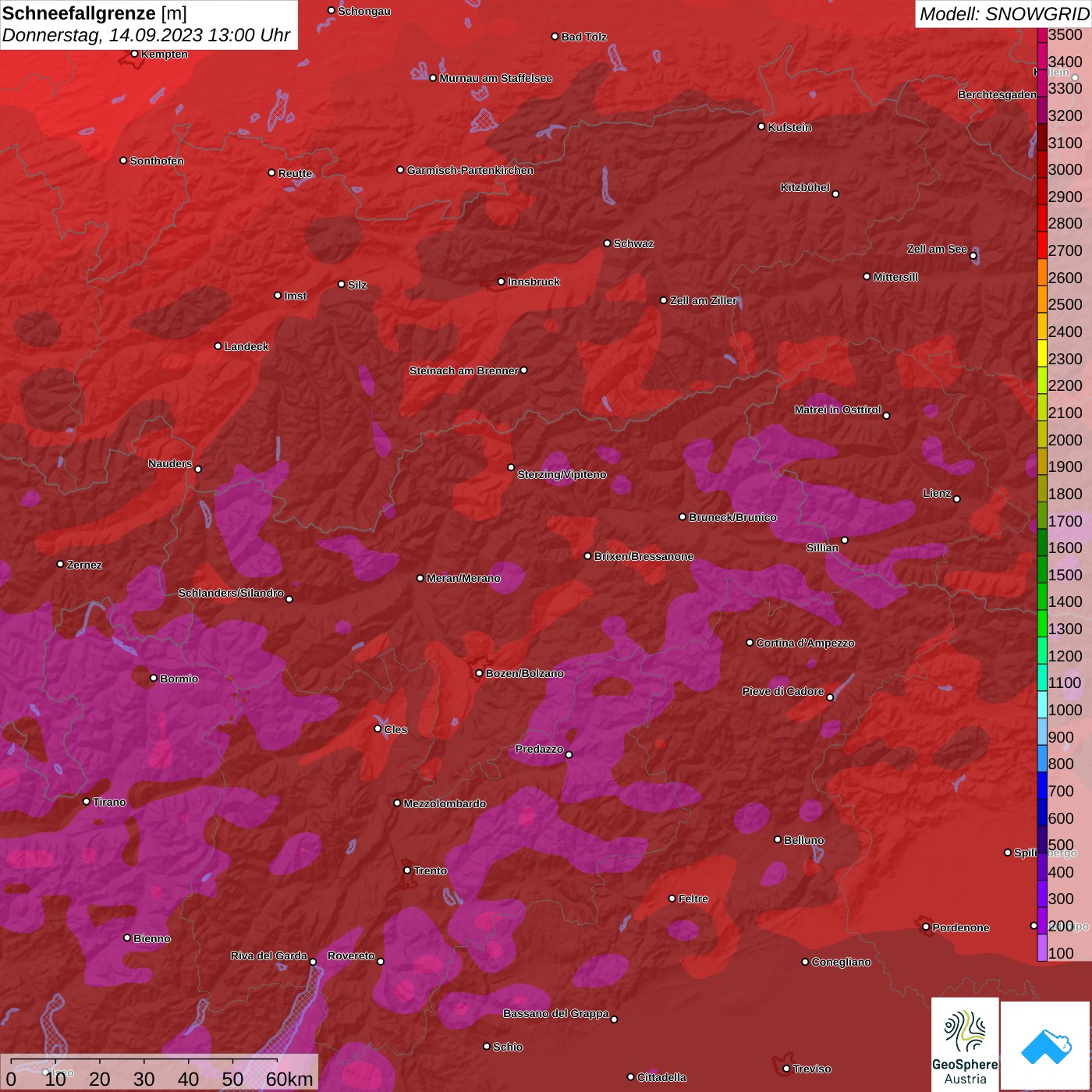Click the legend value 2700
Image resolution: width=1092 pixels, height=1092 pixels.
[x=1065, y=250]
